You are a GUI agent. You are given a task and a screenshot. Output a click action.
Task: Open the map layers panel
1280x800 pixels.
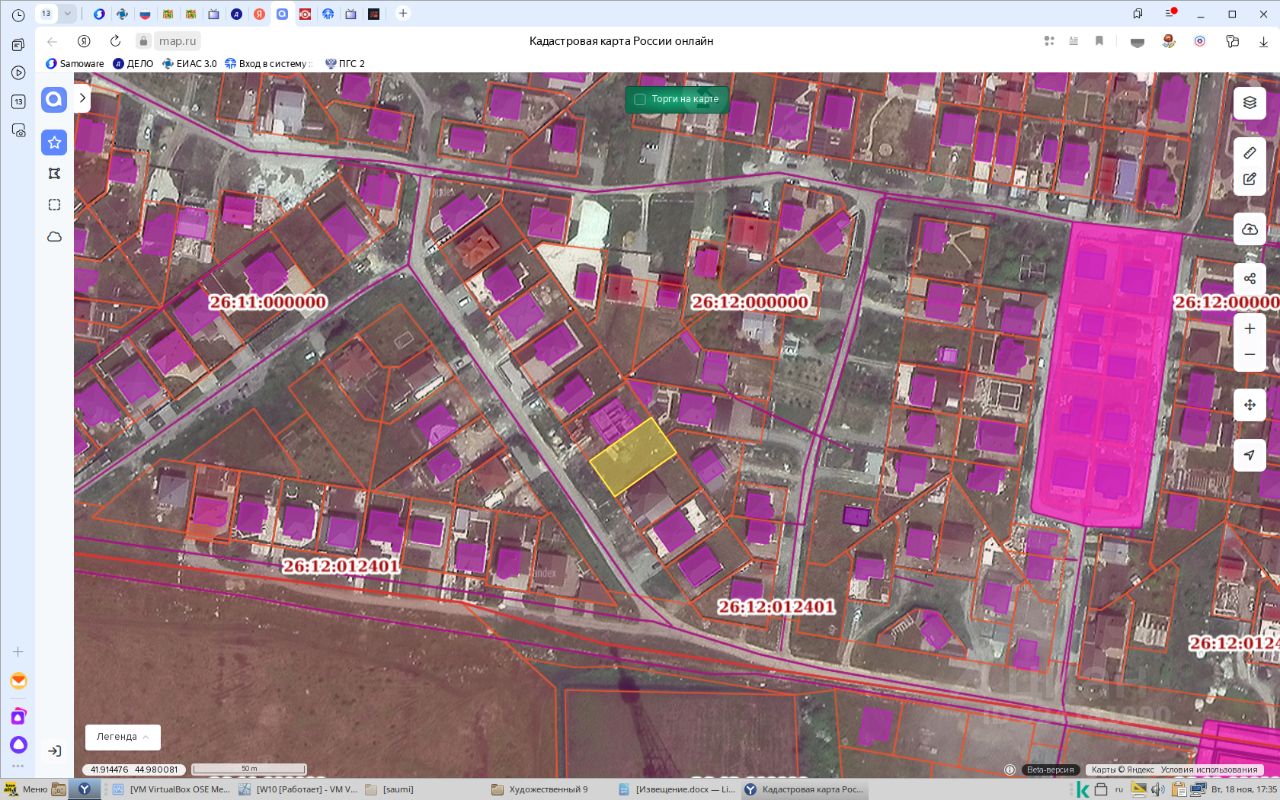(x=1249, y=102)
